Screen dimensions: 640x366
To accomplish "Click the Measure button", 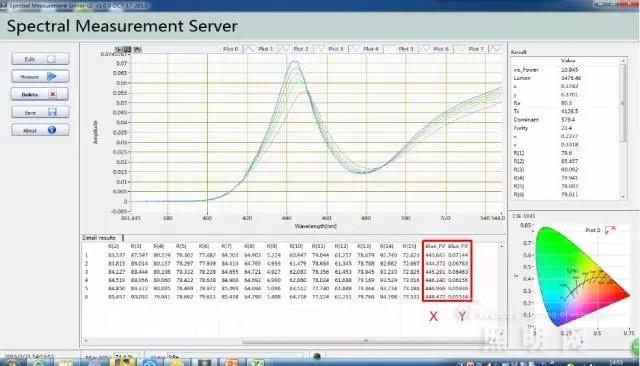I will click(x=40, y=76).
